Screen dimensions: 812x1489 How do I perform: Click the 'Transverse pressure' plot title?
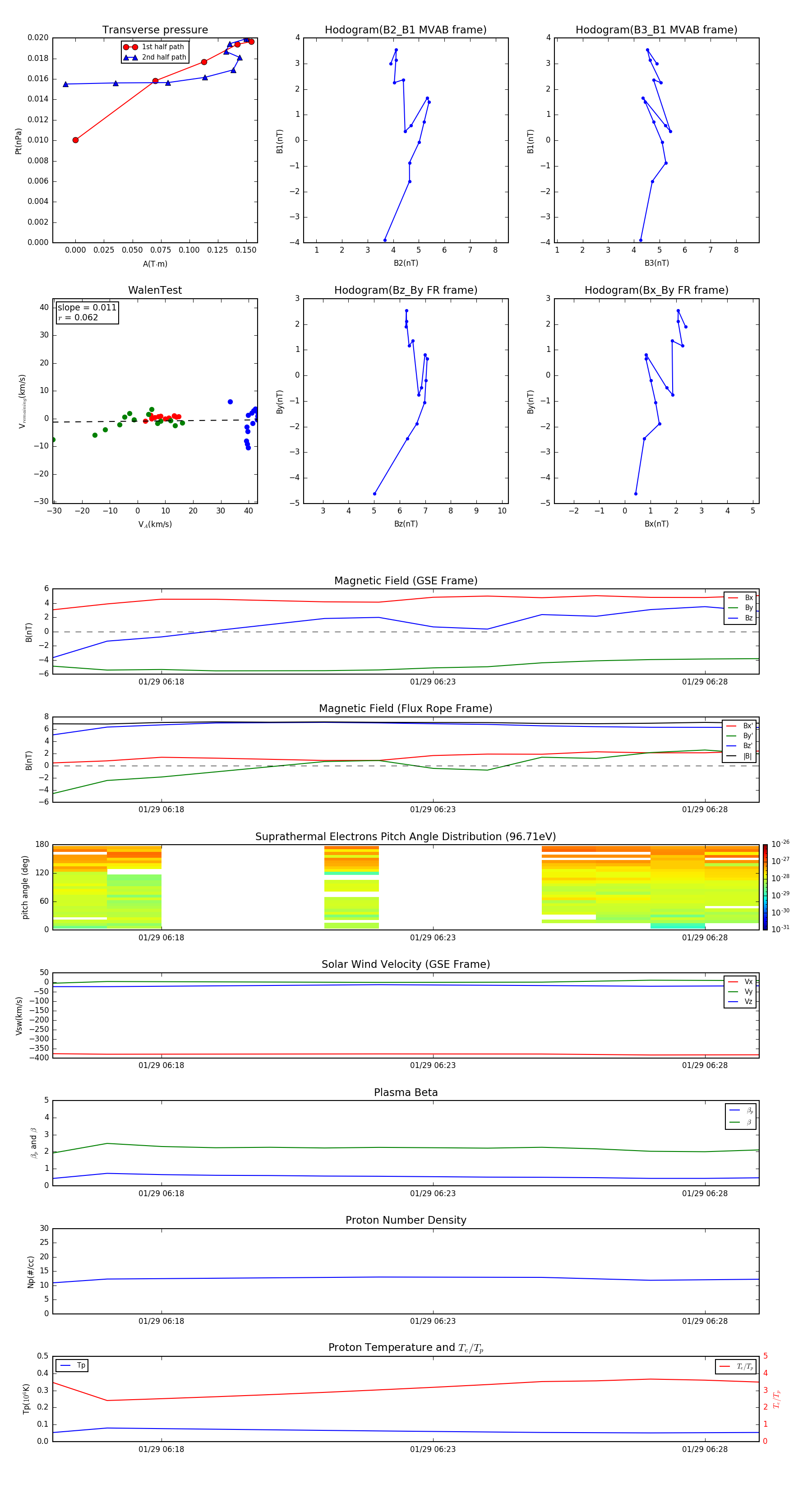pos(155,30)
